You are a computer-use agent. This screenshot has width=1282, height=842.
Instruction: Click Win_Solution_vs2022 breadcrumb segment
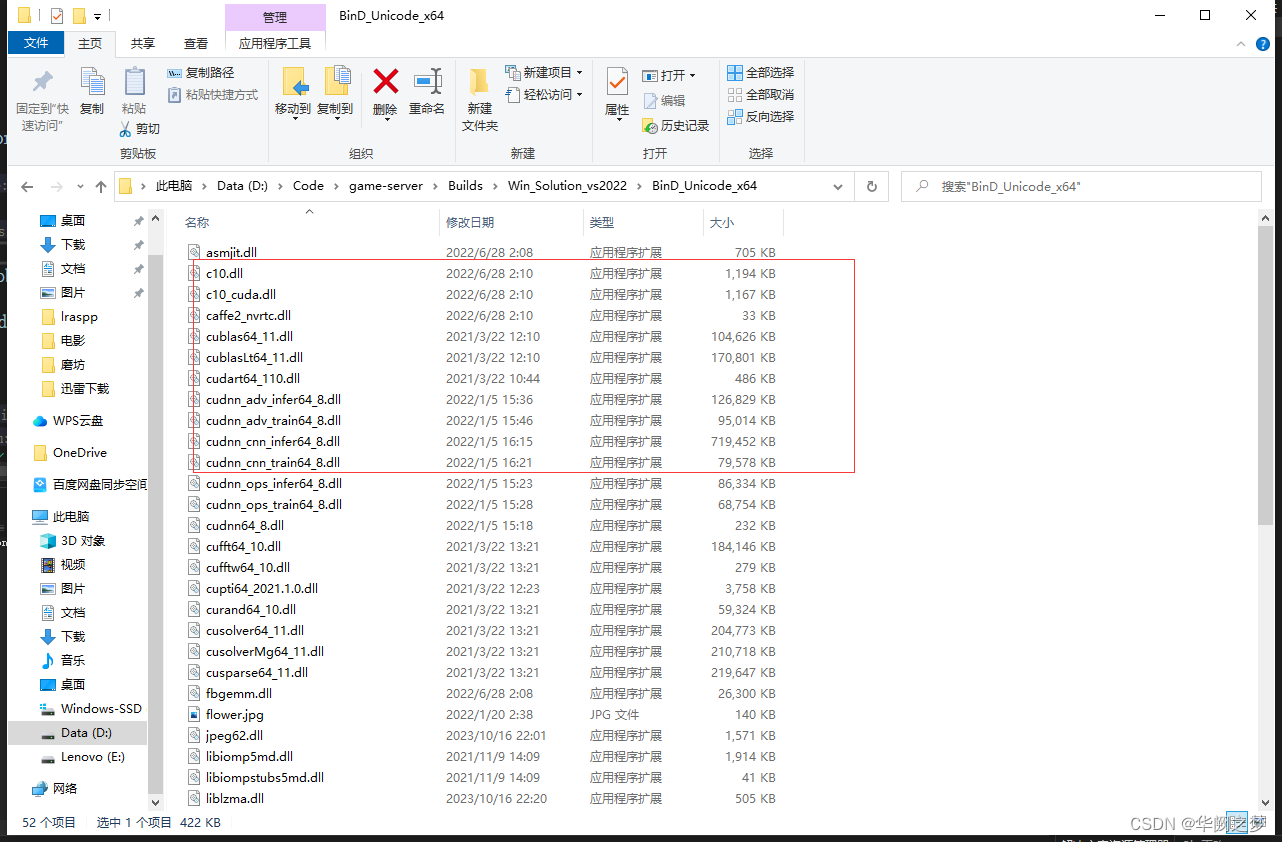coord(567,186)
